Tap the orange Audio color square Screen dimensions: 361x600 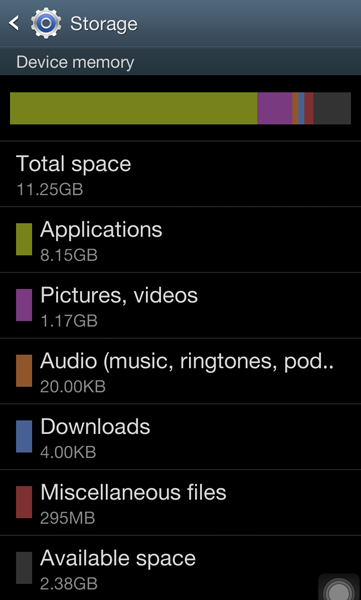[x=24, y=371]
